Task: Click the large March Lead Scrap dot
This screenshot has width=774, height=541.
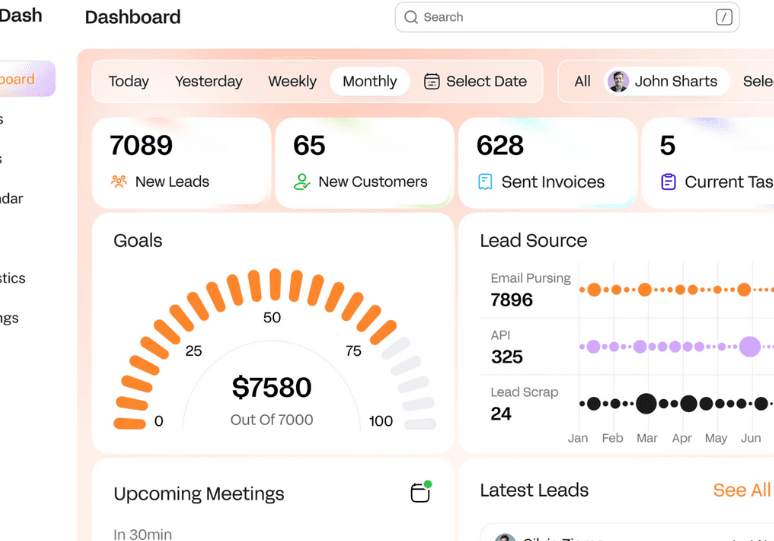Action: (646, 404)
